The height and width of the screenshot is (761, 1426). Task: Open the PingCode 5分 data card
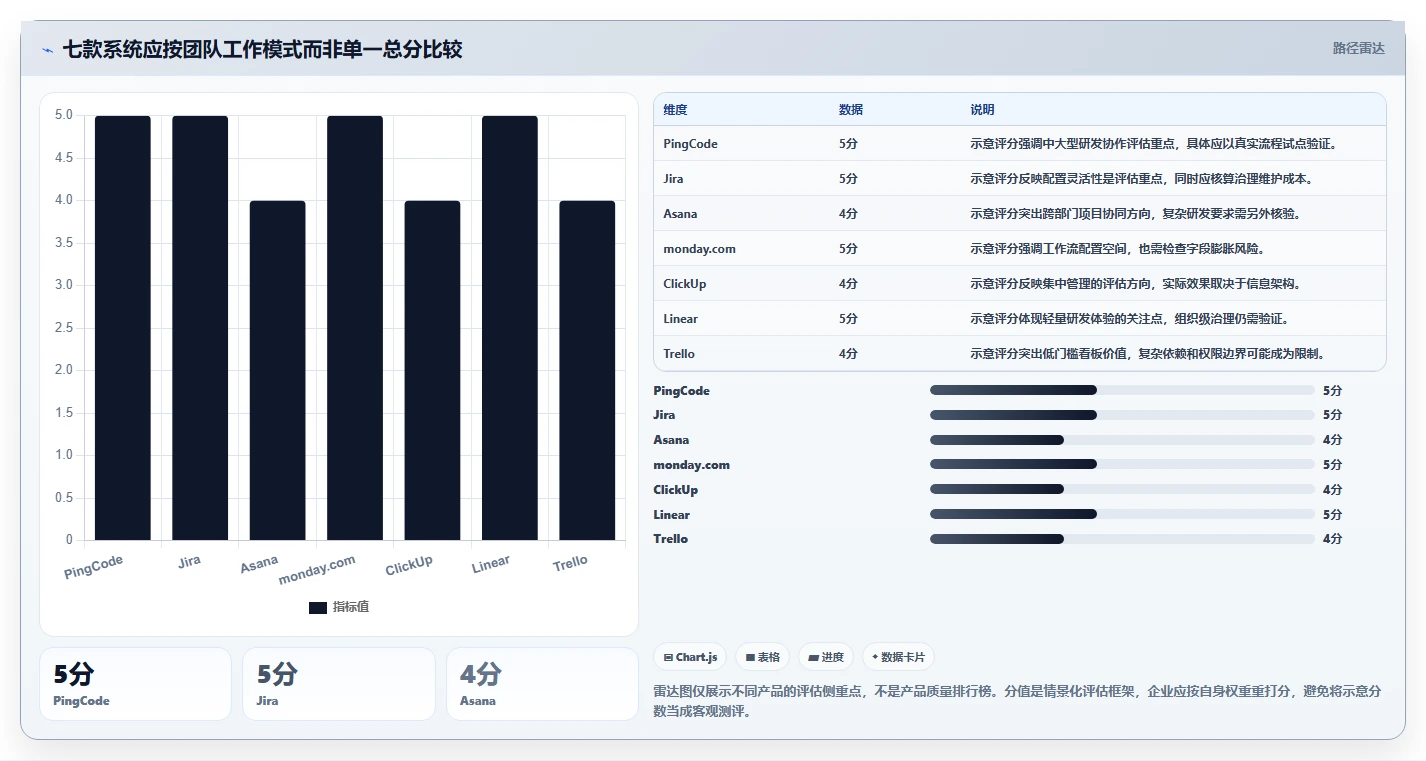pyautogui.click(x=135, y=684)
